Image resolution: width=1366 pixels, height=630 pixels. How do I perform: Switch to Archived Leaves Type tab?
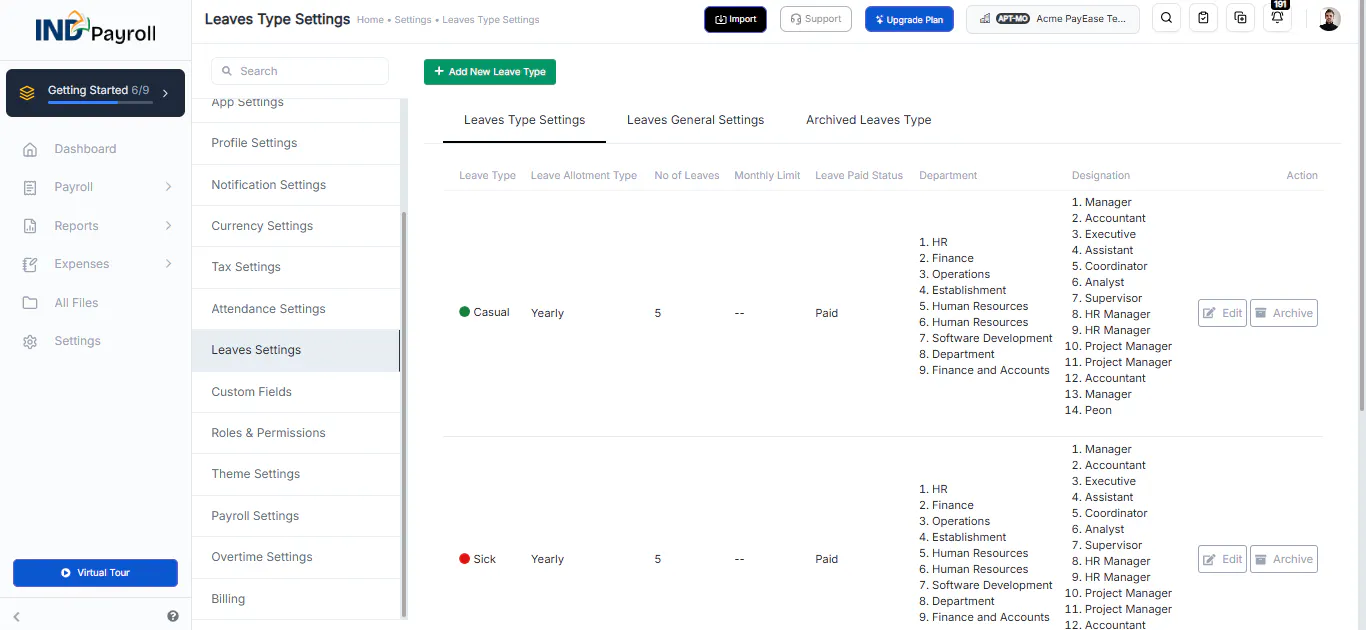868,120
